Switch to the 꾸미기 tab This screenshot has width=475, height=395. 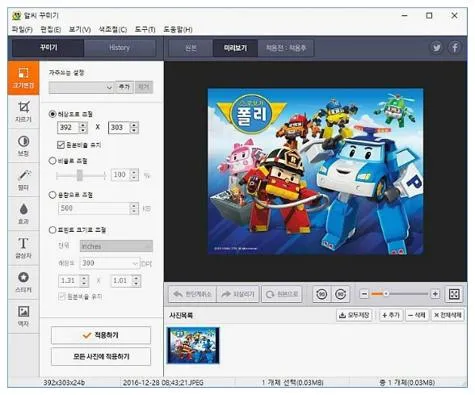(x=49, y=48)
